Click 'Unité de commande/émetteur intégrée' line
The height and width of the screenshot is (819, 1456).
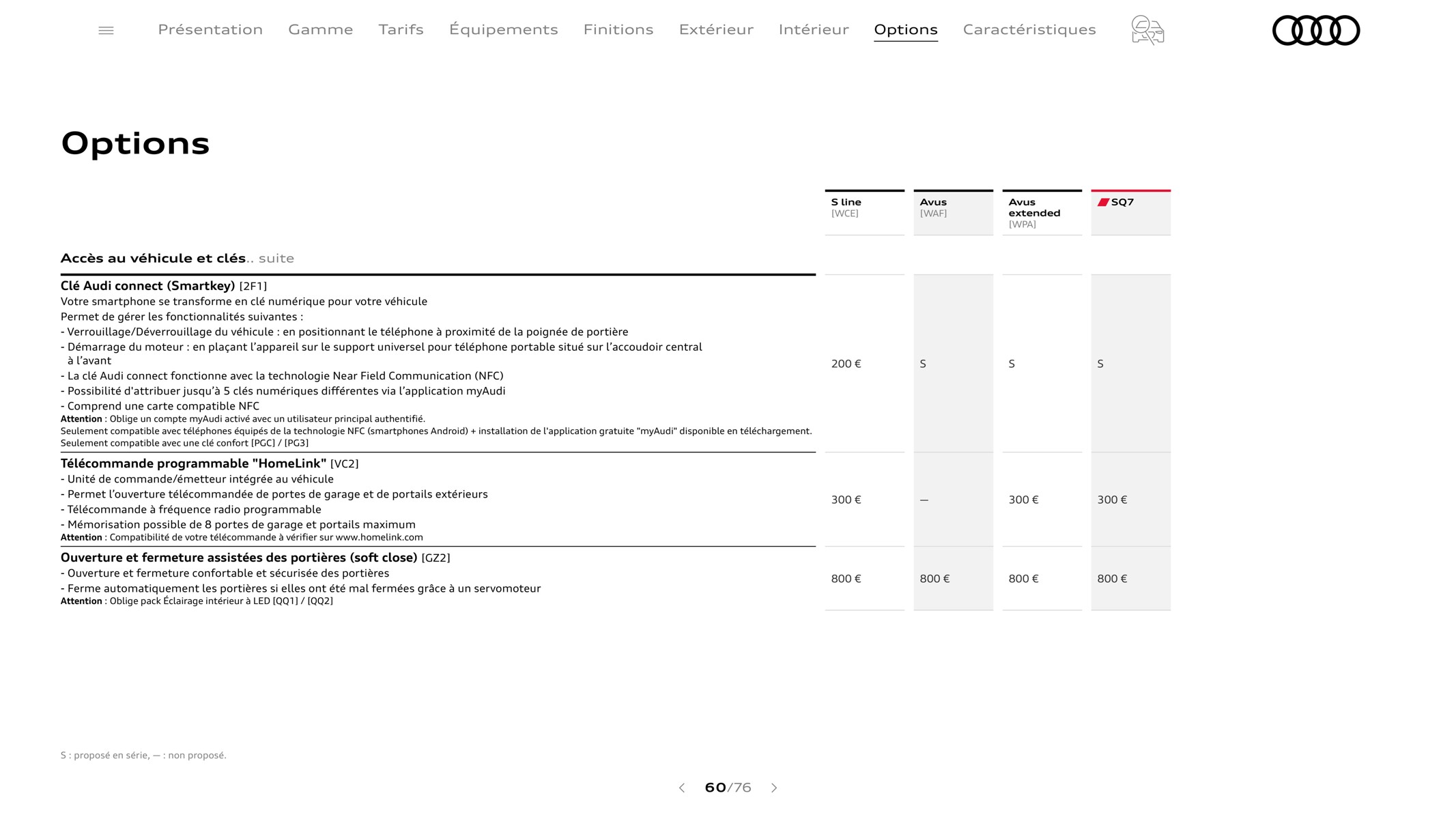coord(197,479)
